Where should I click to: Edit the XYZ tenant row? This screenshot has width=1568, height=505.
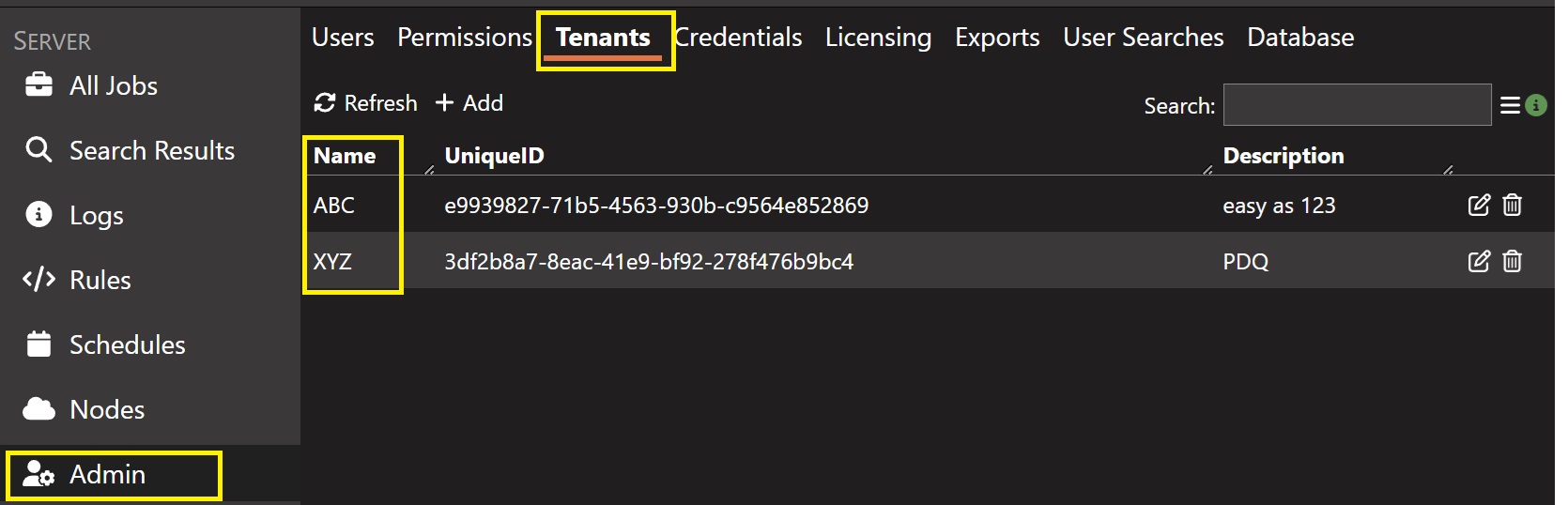coord(1479,262)
